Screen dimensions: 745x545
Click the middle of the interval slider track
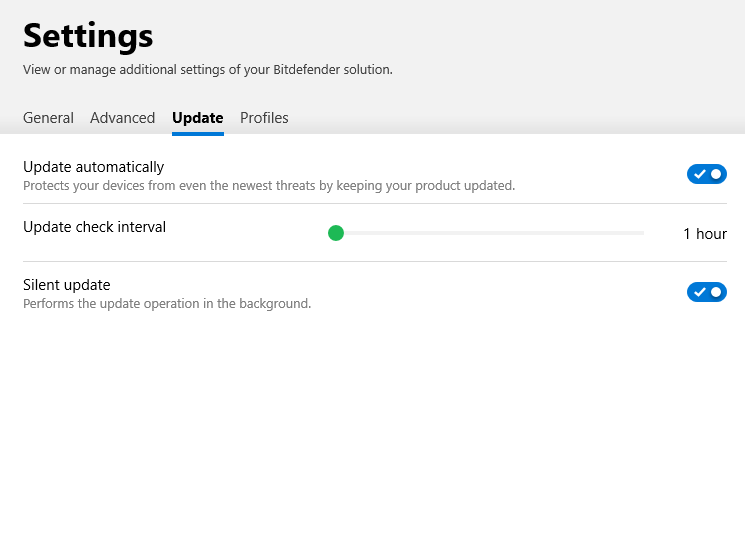pos(490,233)
